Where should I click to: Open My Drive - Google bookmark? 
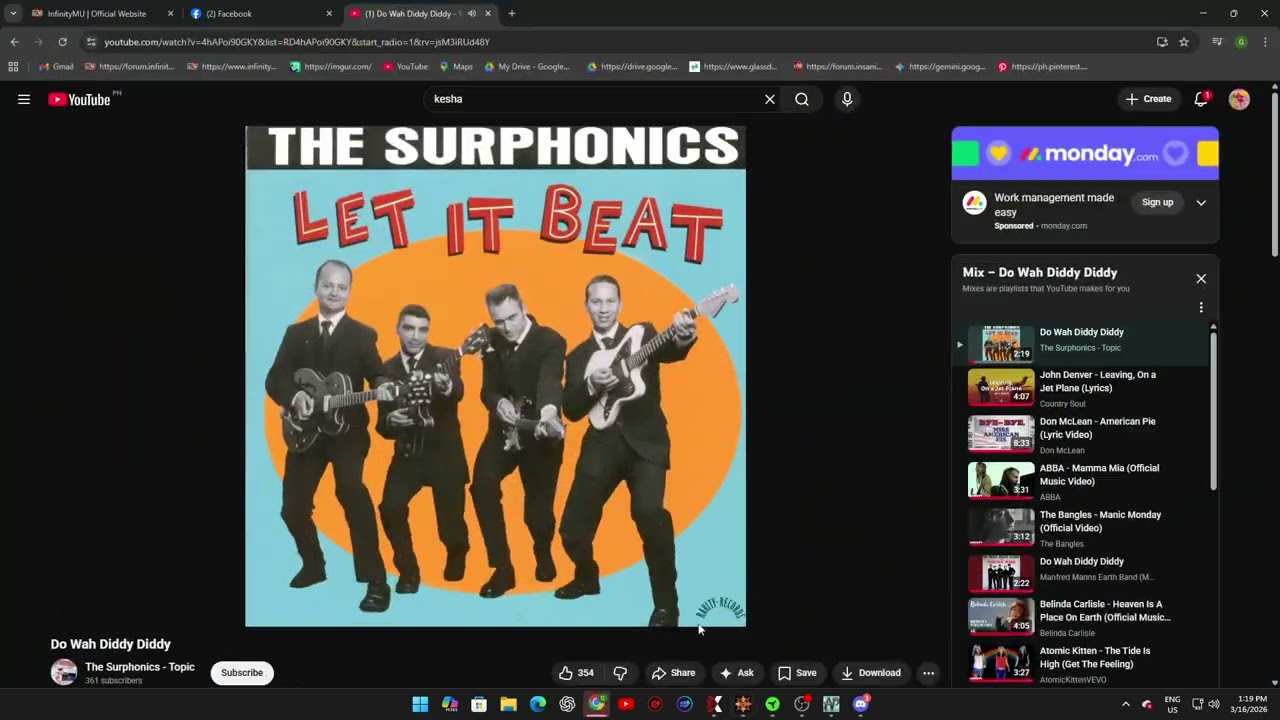527,67
